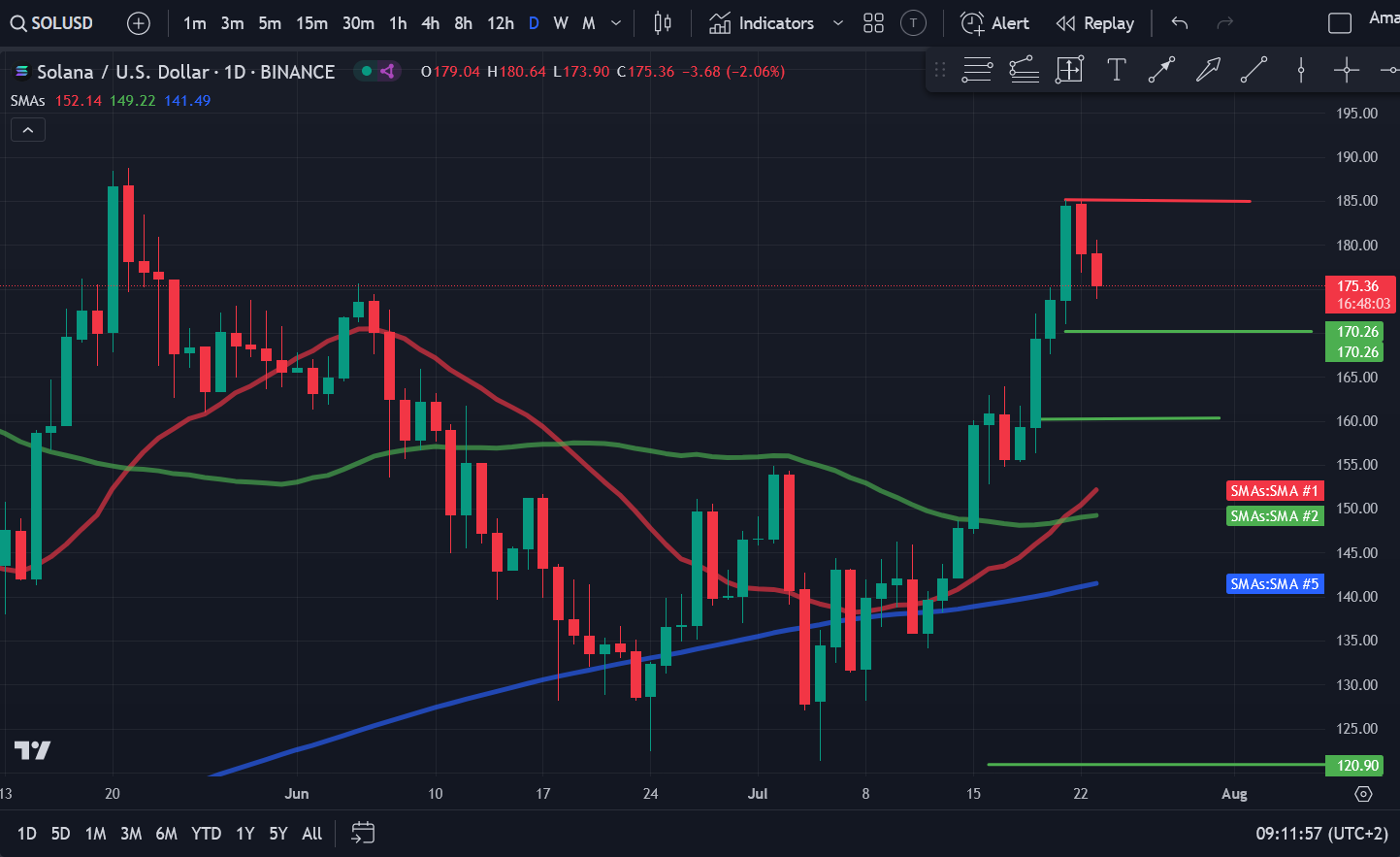The width and height of the screenshot is (1400, 857).
Task: Switch to the 15m interval
Action: [x=311, y=23]
